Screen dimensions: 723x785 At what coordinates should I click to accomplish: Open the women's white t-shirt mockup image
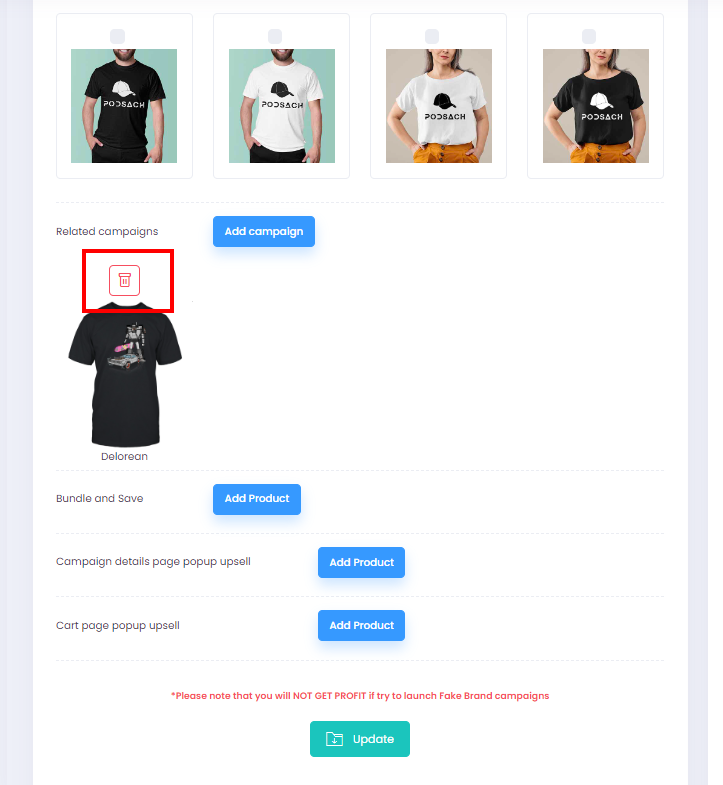[439, 106]
